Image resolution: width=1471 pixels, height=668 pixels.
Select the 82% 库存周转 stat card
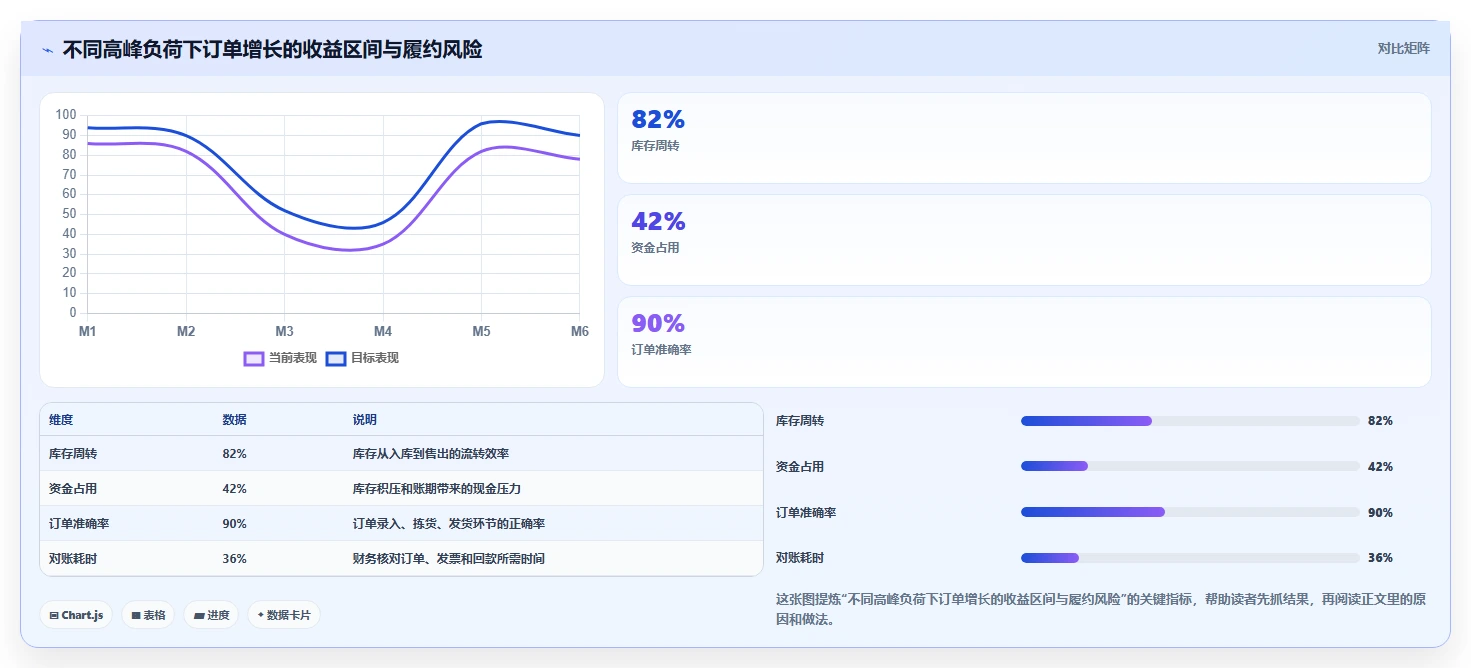[x=1024, y=138]
